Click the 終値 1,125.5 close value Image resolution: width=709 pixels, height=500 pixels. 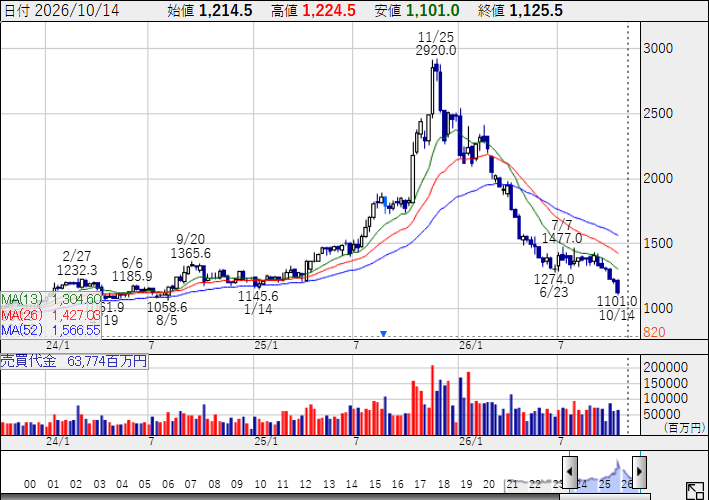[x=520, y=10]
